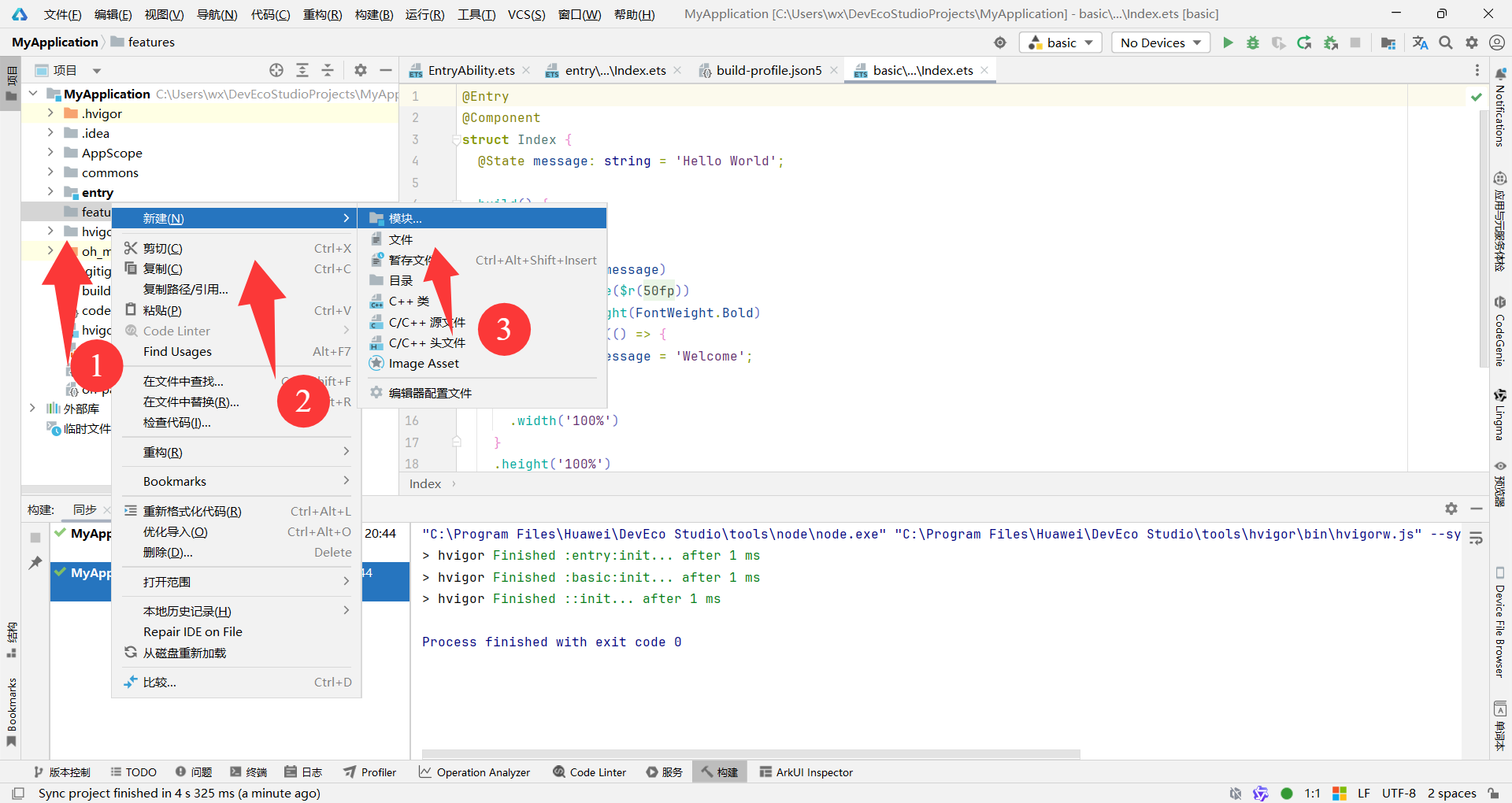This screenshot has height=803, width=1512.
Task: Open the 终端 terminal tool window
Action: pyautogui.click(x=248, y=772)
